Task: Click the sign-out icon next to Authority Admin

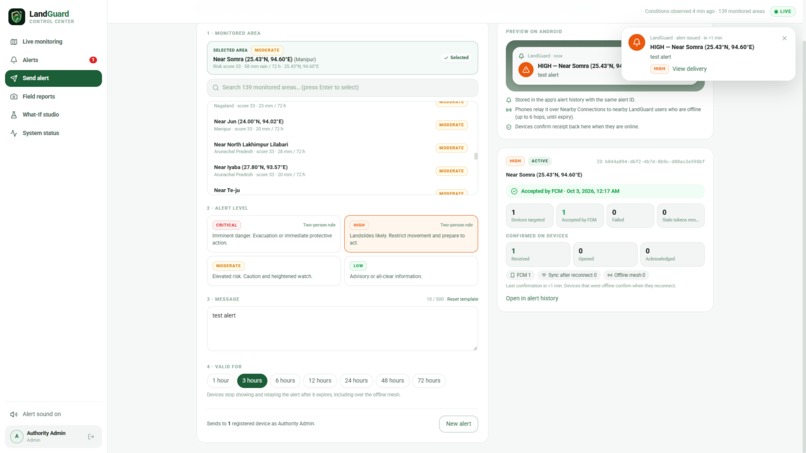Action: coord(91,437)
